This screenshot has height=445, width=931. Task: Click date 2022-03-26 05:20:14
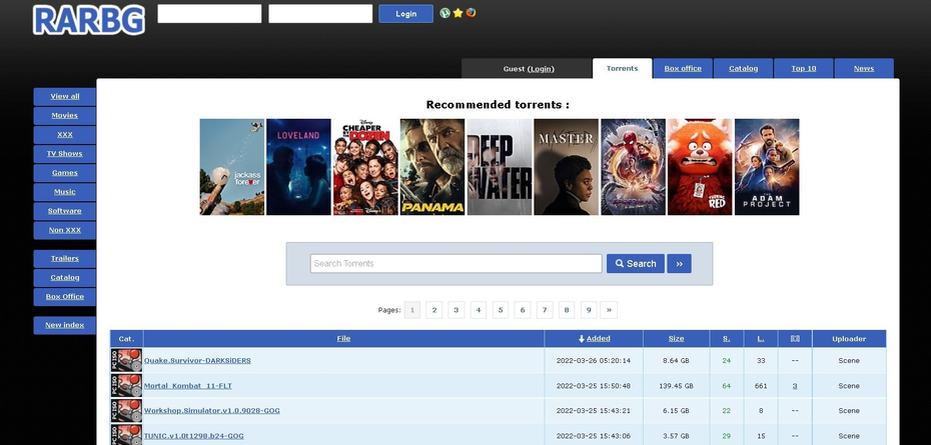tap(594, 361)
